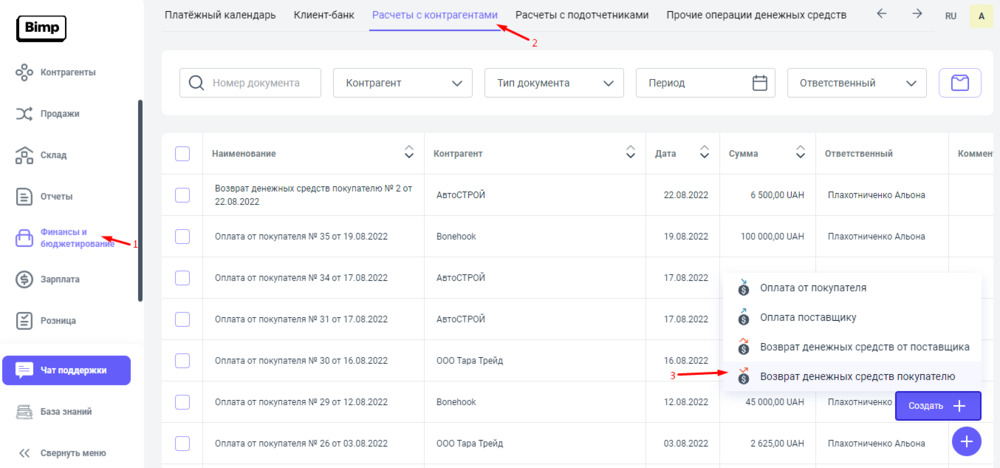
Task: Open the Чат поддержки support chat
Action: pyautogui.click(x=66, y=370)
